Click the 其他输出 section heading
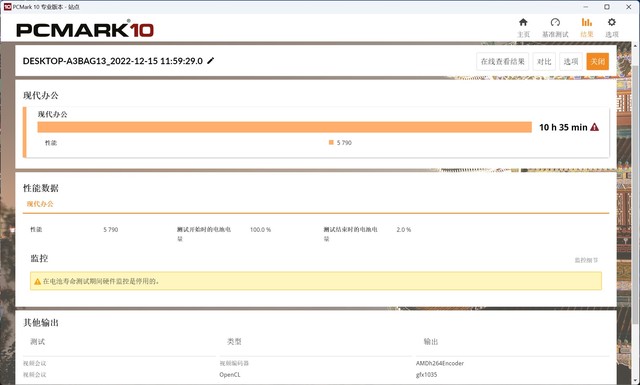Screen dimensions: 640x385 pyautogui.click(x=41, y=323)
